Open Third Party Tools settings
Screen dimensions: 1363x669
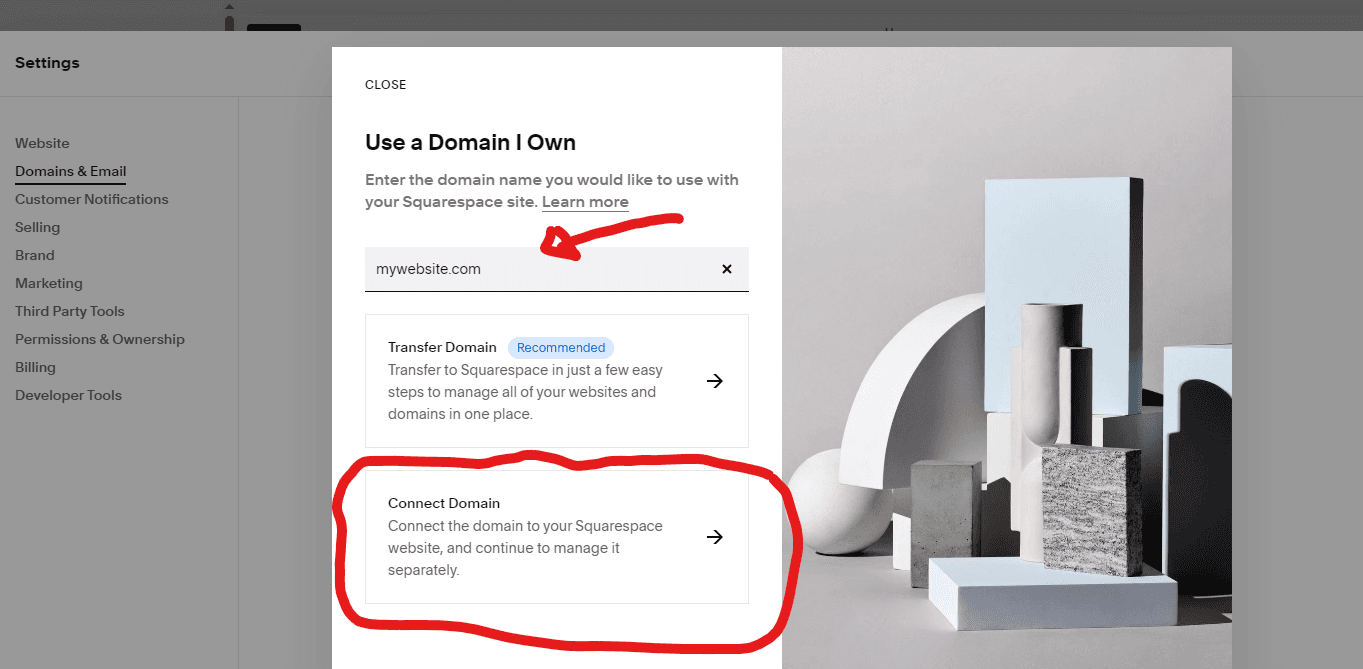pos(69,311)
